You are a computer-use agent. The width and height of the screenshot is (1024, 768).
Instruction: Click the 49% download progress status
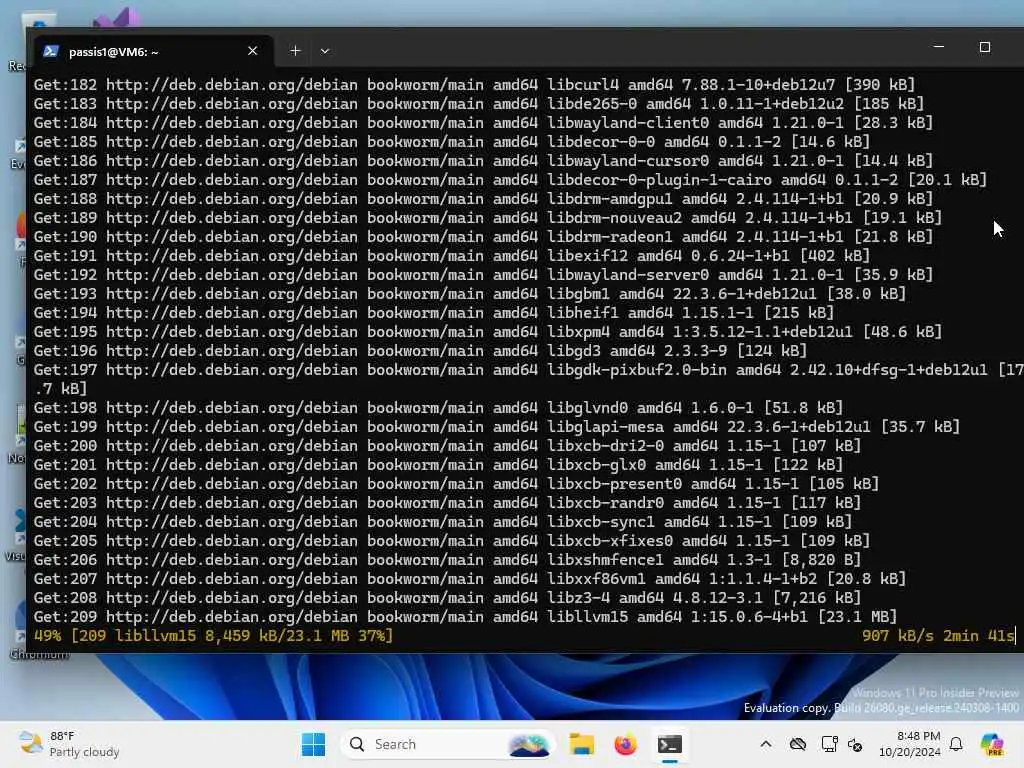click(x=214, y=635)
